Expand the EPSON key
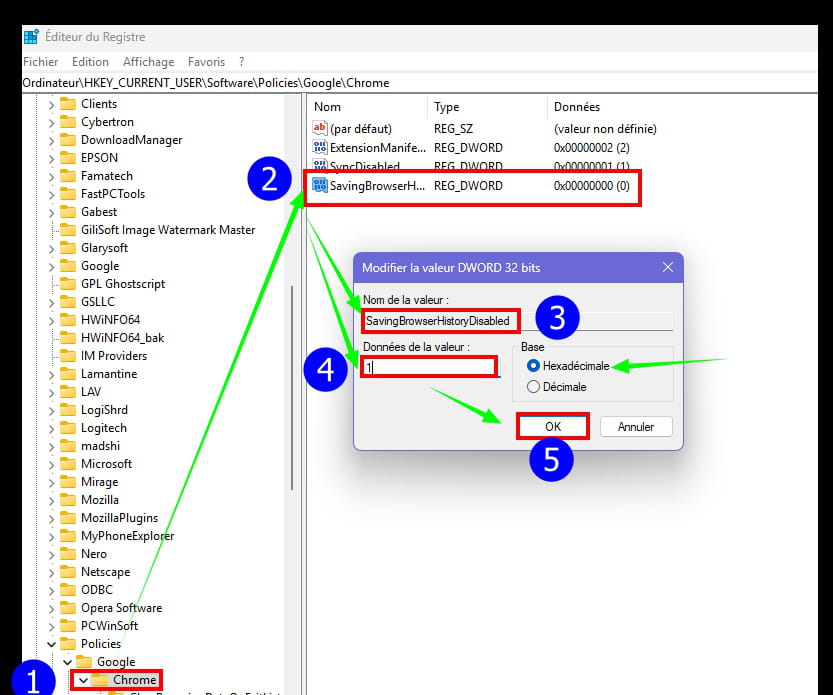Viewport: 833px width, 695px height. 51,159
